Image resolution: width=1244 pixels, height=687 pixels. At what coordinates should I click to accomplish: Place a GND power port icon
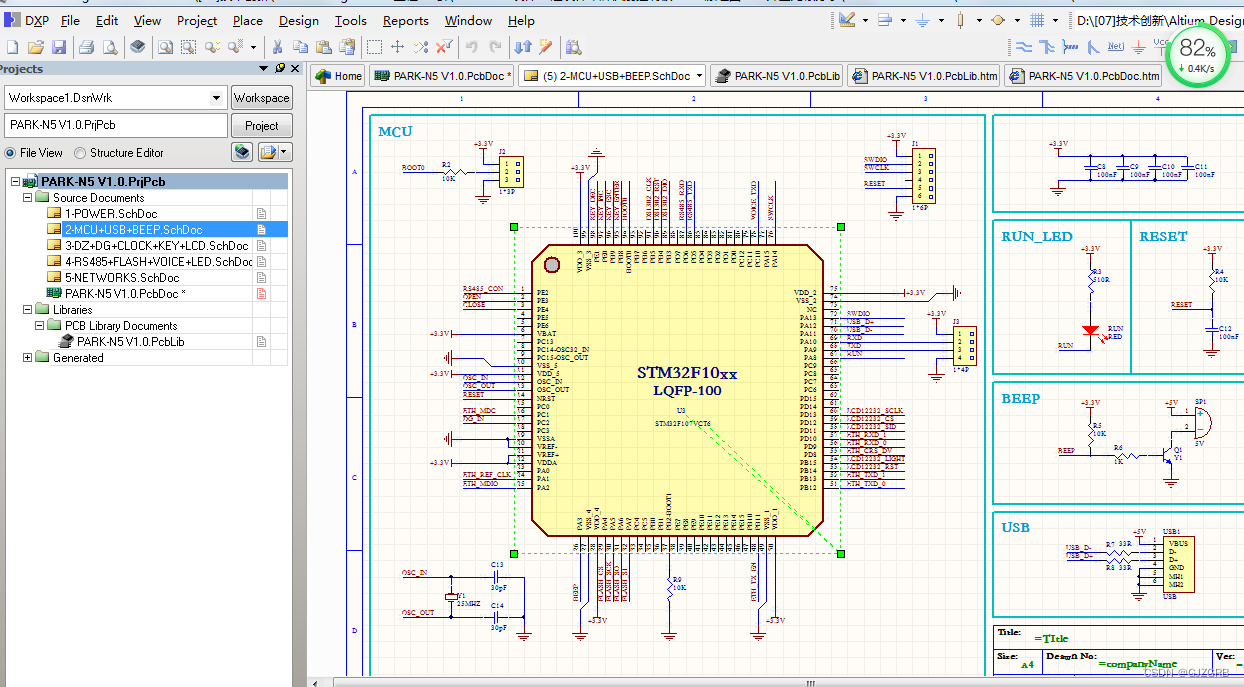(1138, 47)
